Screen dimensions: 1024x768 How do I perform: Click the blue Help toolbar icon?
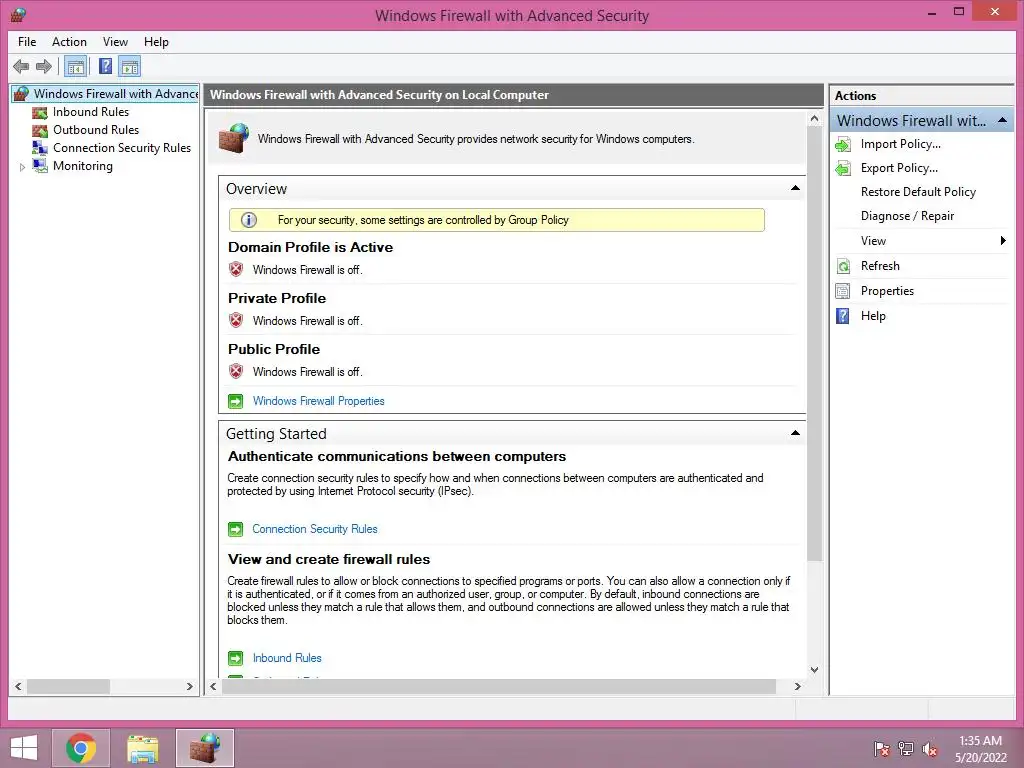coord(105,67)
